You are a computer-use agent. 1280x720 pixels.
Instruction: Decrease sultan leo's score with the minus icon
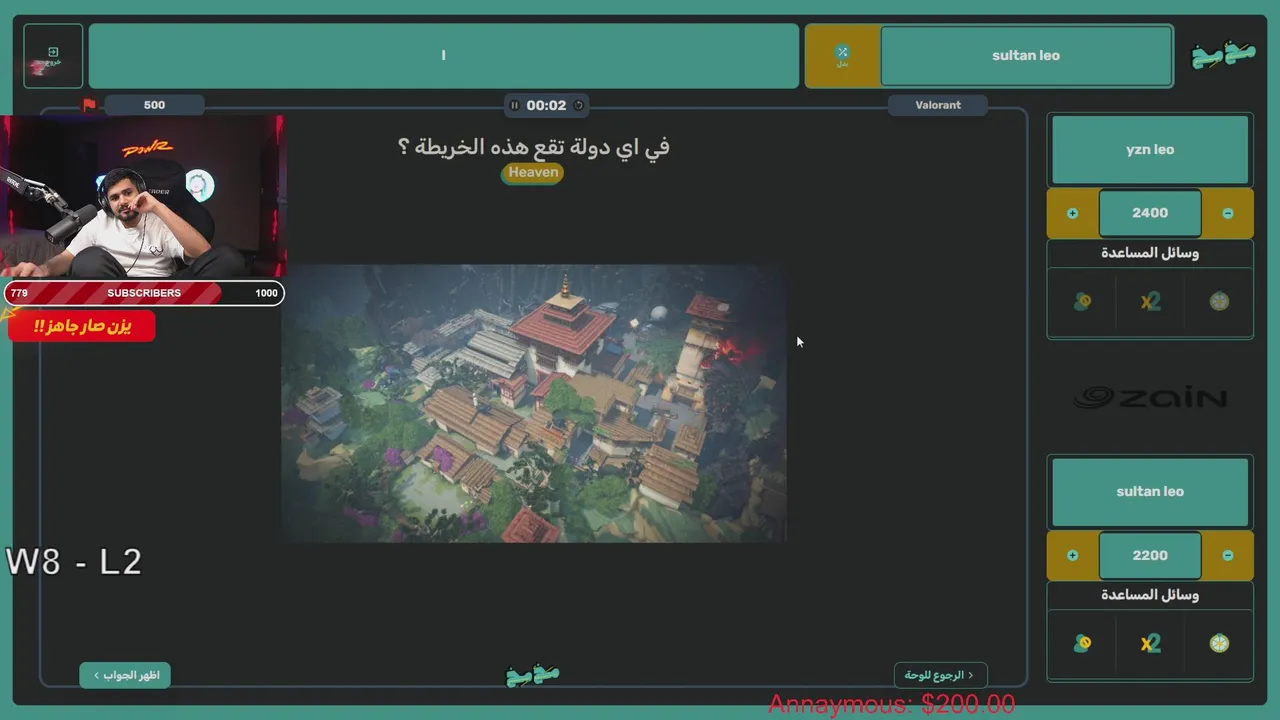pyautogui.click(x=1228, y=555)
